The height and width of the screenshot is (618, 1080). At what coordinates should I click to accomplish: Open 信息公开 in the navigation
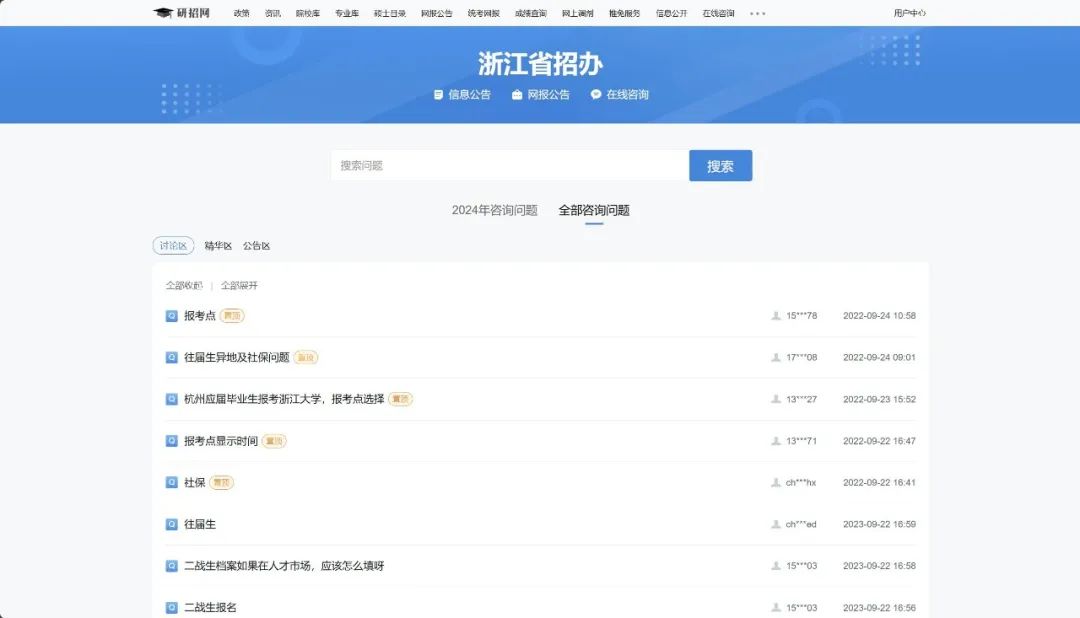672,13
